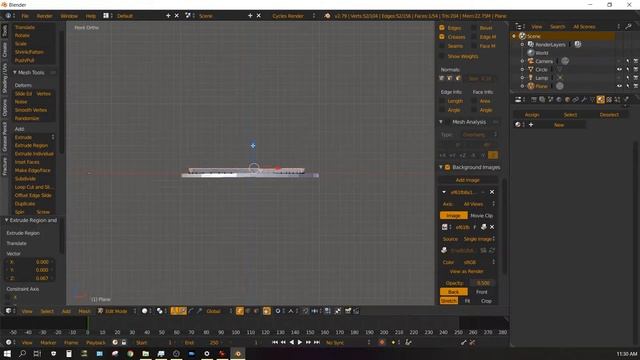Select the RenderLayers icon in outliner
Viewport: 640px width, 360px height.
(x=531, y=44)
